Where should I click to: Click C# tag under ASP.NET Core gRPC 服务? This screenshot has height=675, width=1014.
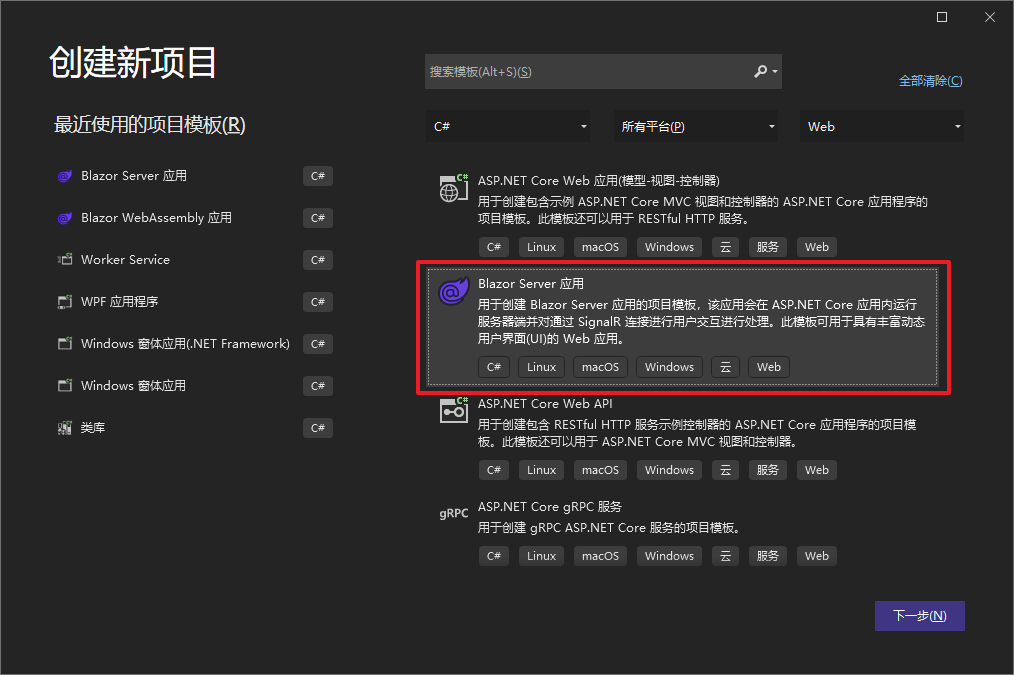(x=494, y=556)
